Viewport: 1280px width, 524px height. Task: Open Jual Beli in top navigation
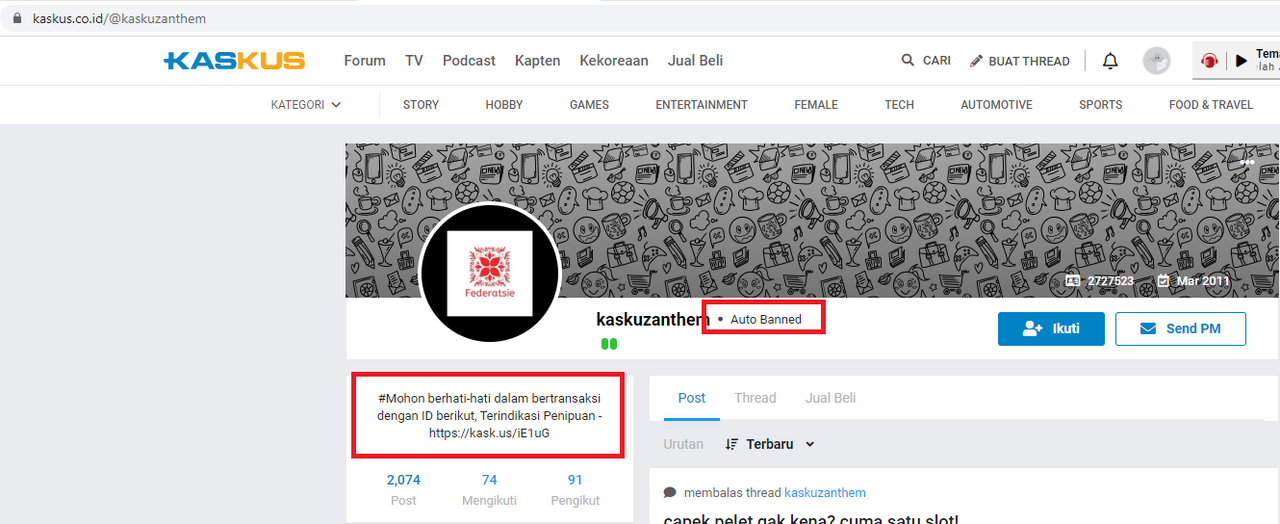point(696,61)
